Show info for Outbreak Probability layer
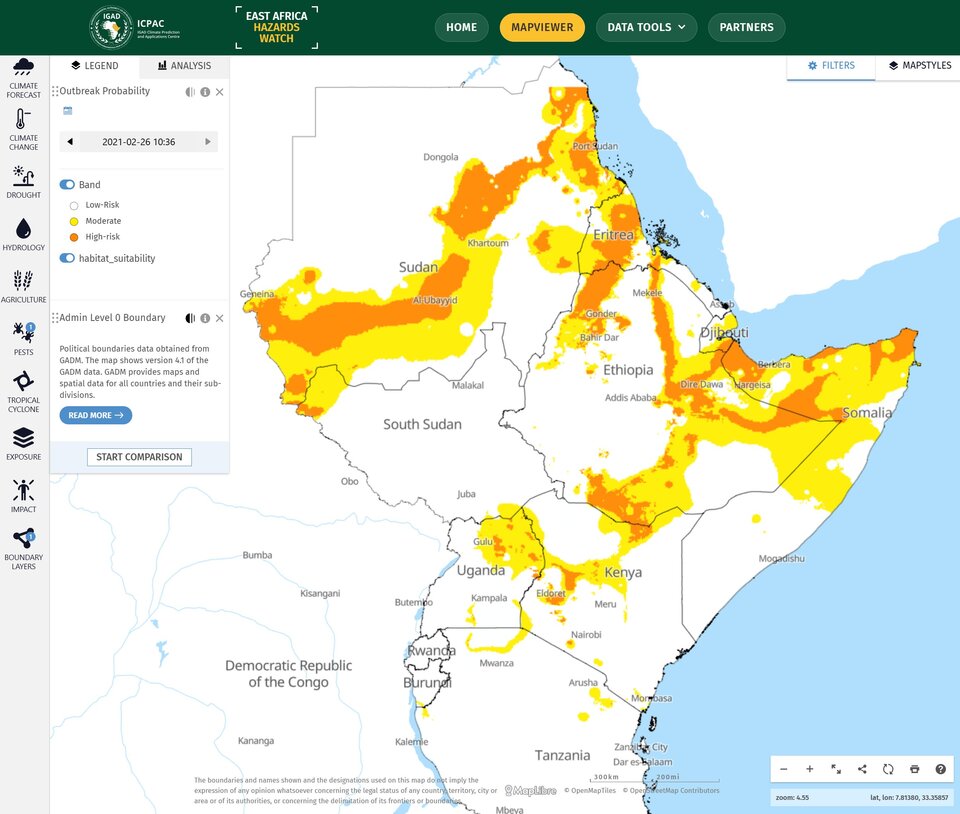The image size is (960, 814). [x=205, y=92]
